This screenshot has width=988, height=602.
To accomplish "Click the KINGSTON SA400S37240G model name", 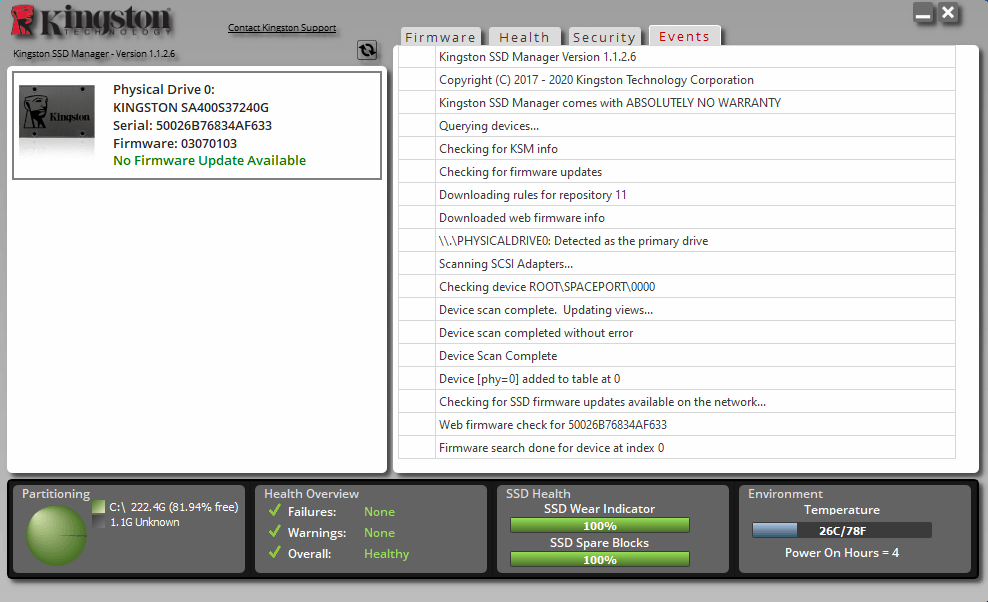I will [x=191, y=108].
